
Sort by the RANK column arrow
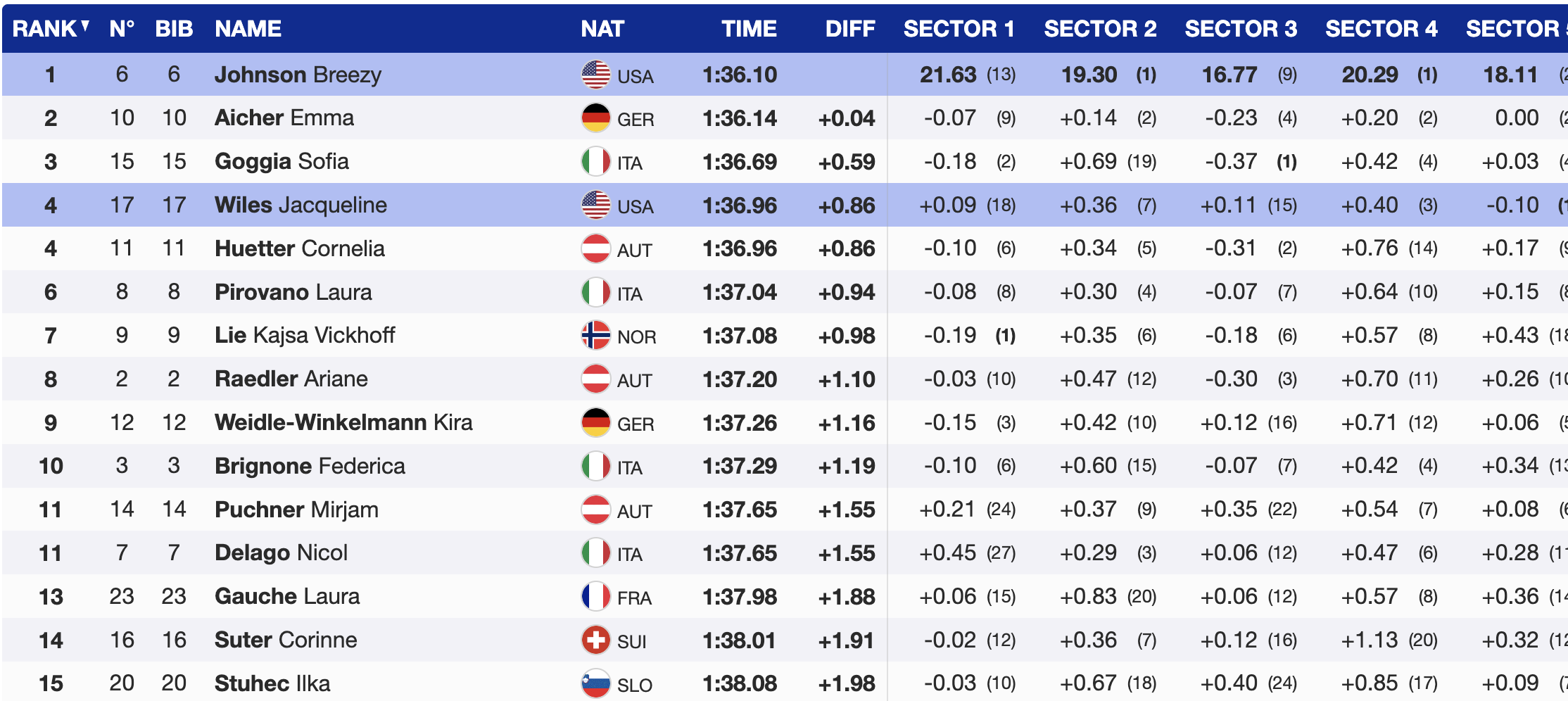tap(85, 27)
